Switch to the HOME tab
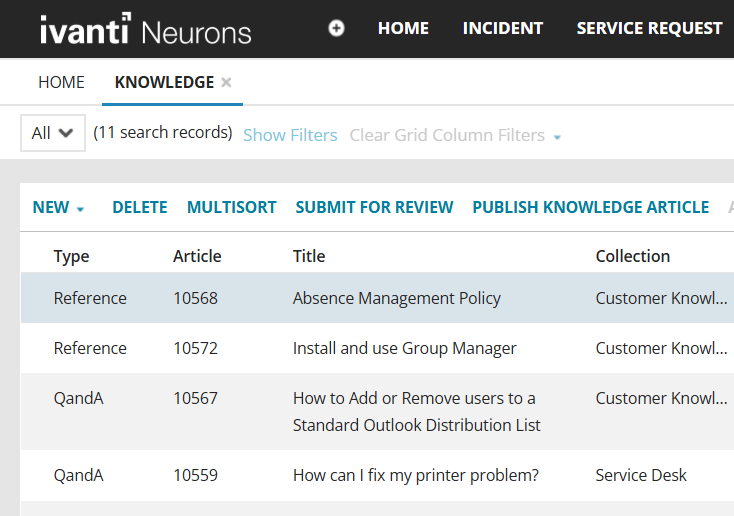 point(61,82)
